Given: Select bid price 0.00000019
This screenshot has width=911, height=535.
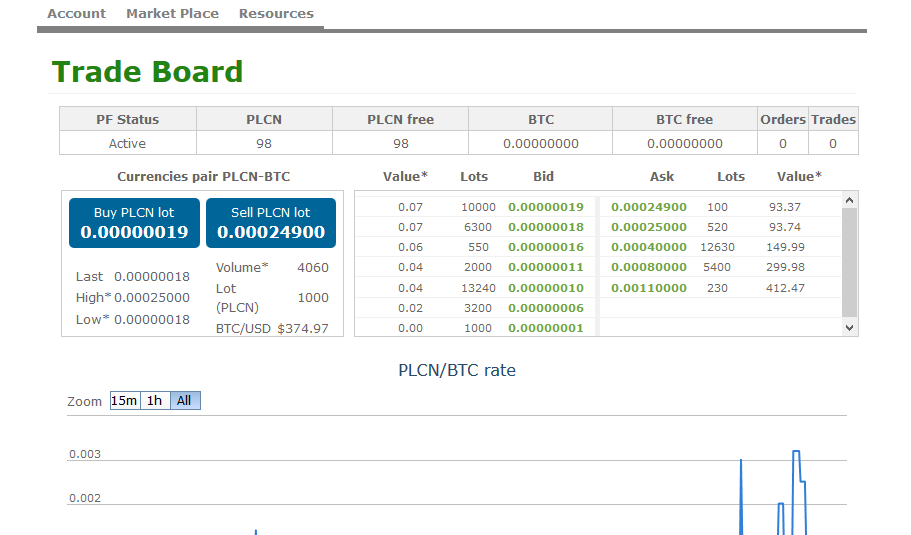Looking at the screenshot, I should [546, 207].
